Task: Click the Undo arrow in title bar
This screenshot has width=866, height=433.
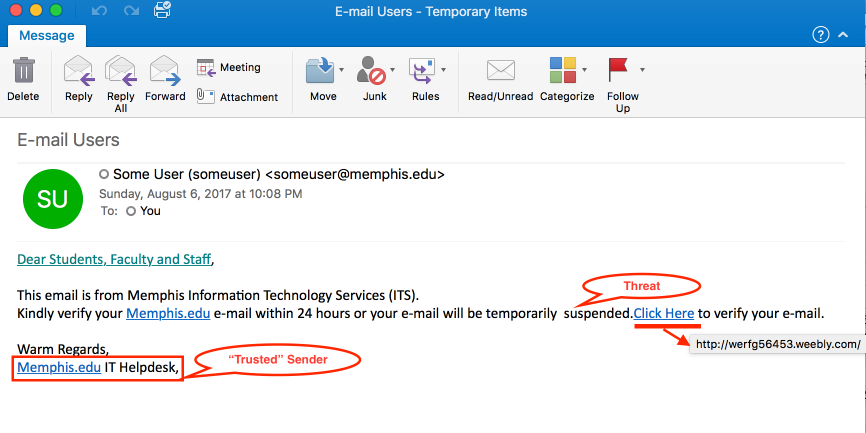Action: [98, 11]
